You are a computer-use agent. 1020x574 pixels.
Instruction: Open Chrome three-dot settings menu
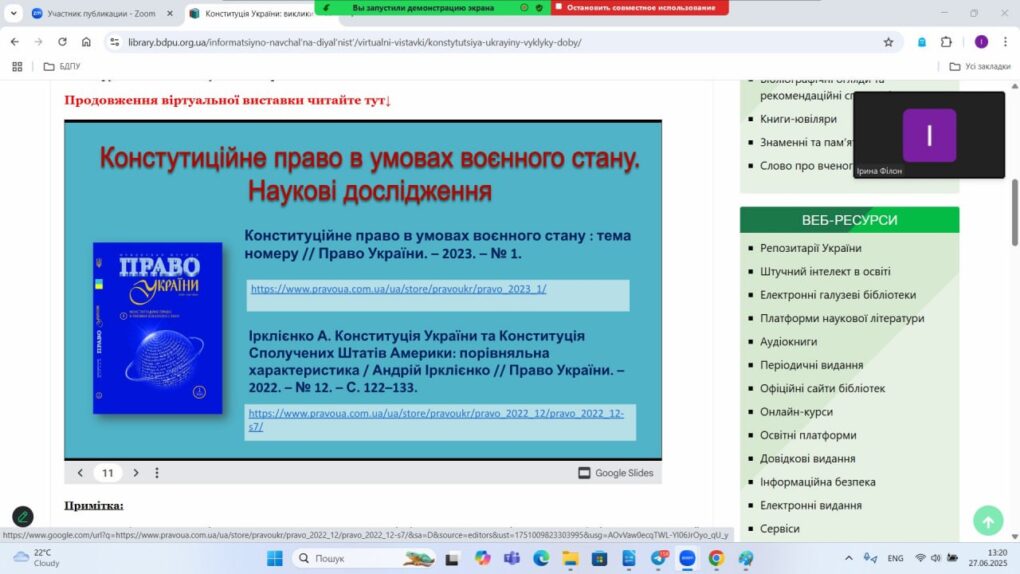point(1005,42)
